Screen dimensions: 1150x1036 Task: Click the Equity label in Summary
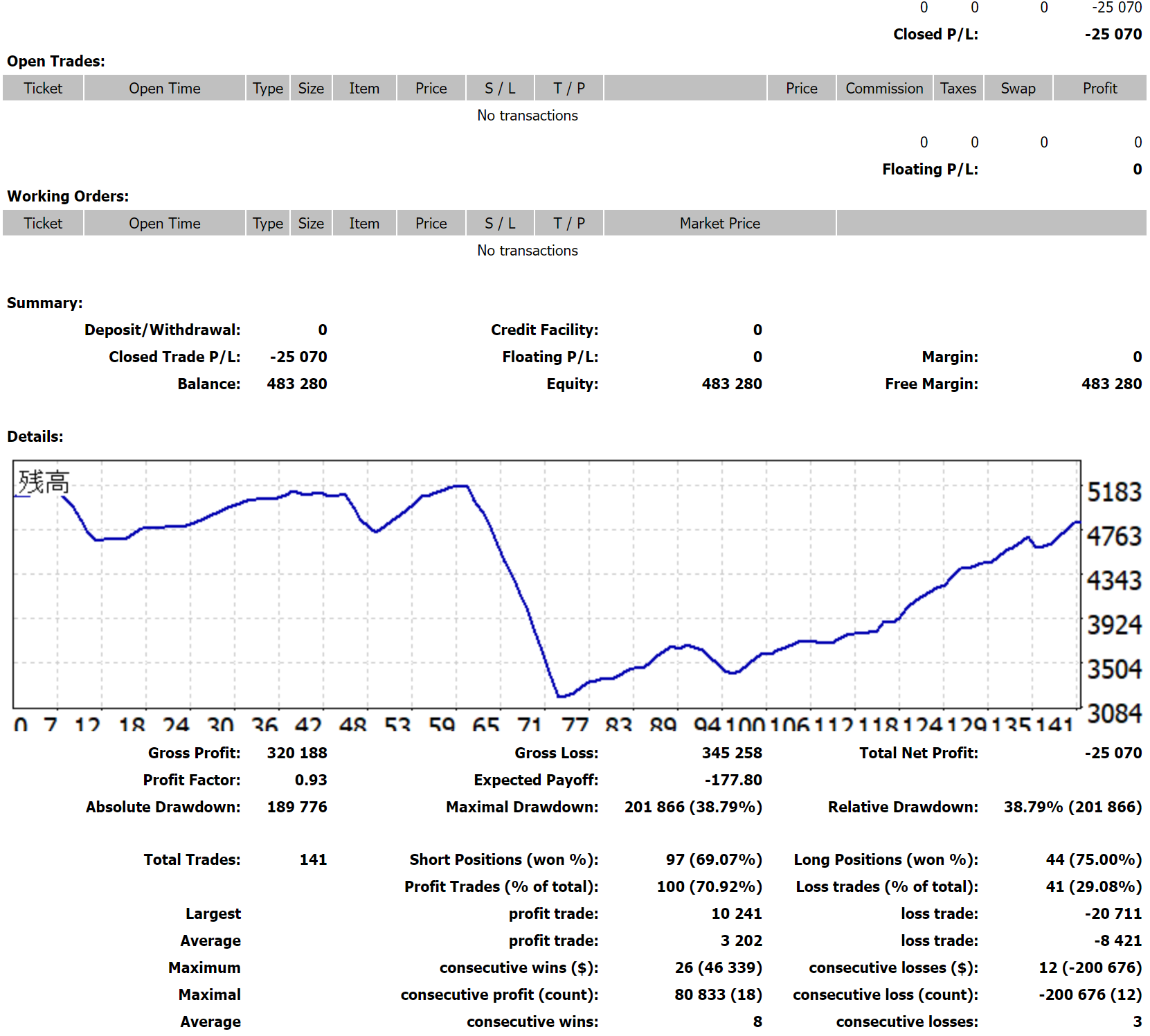point(573,384)
